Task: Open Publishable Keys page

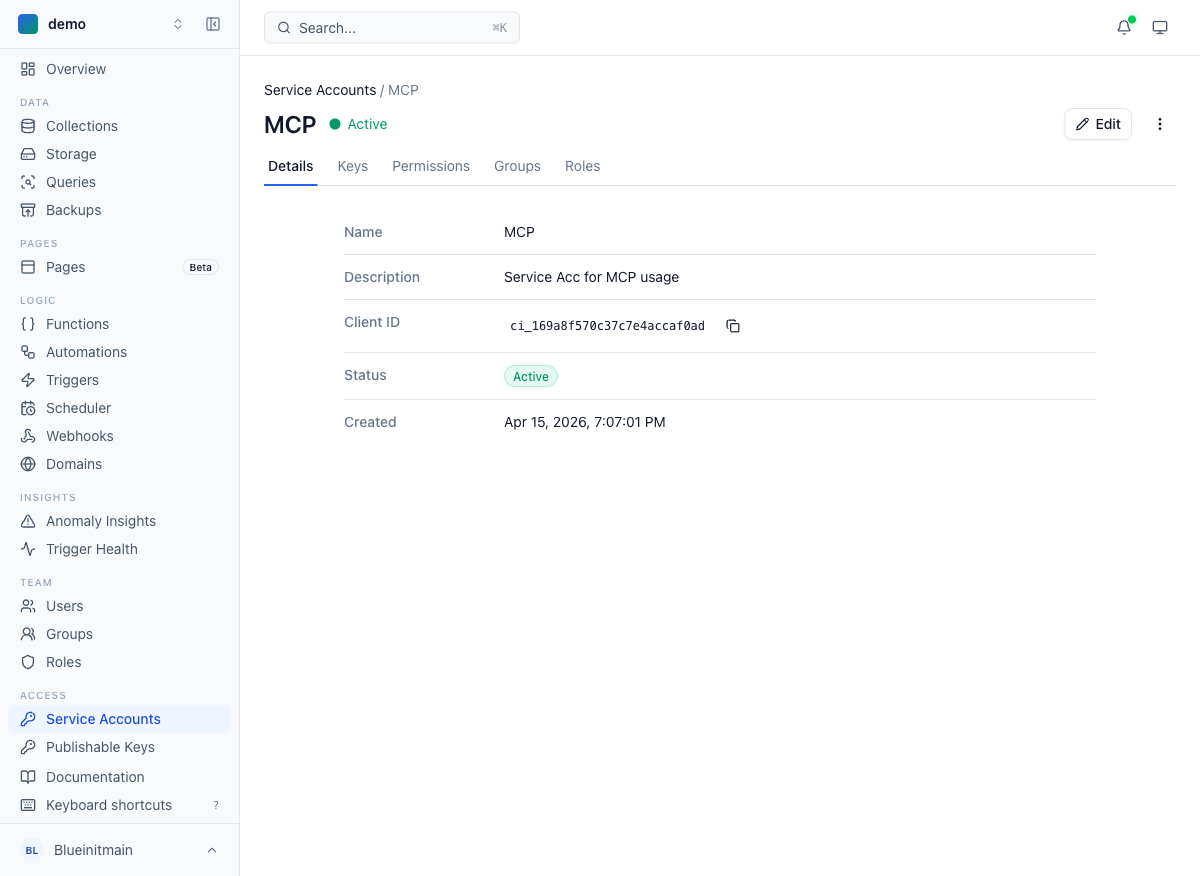Action: (119, 747)
